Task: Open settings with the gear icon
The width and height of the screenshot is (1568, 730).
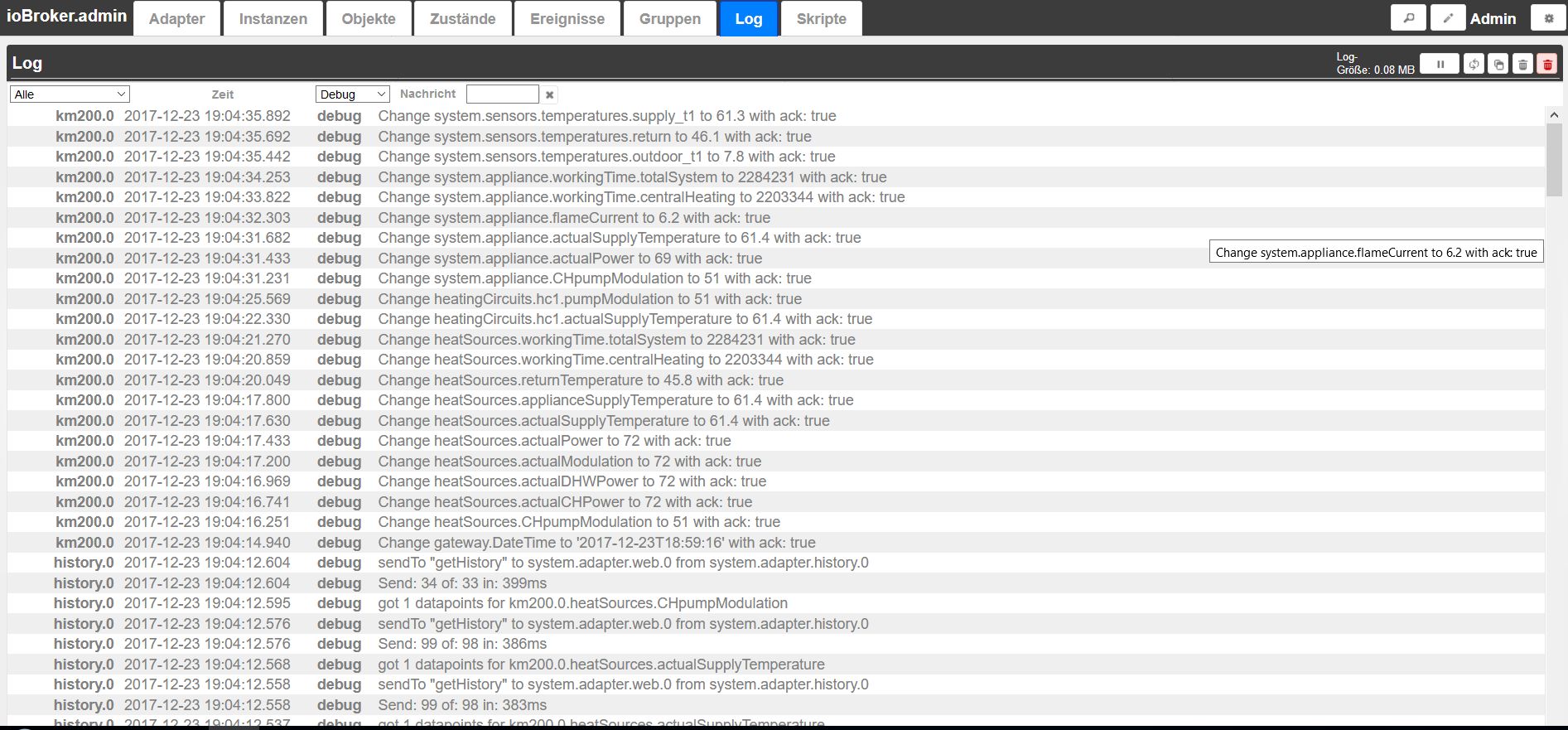Action: (x=1548, y=17)
